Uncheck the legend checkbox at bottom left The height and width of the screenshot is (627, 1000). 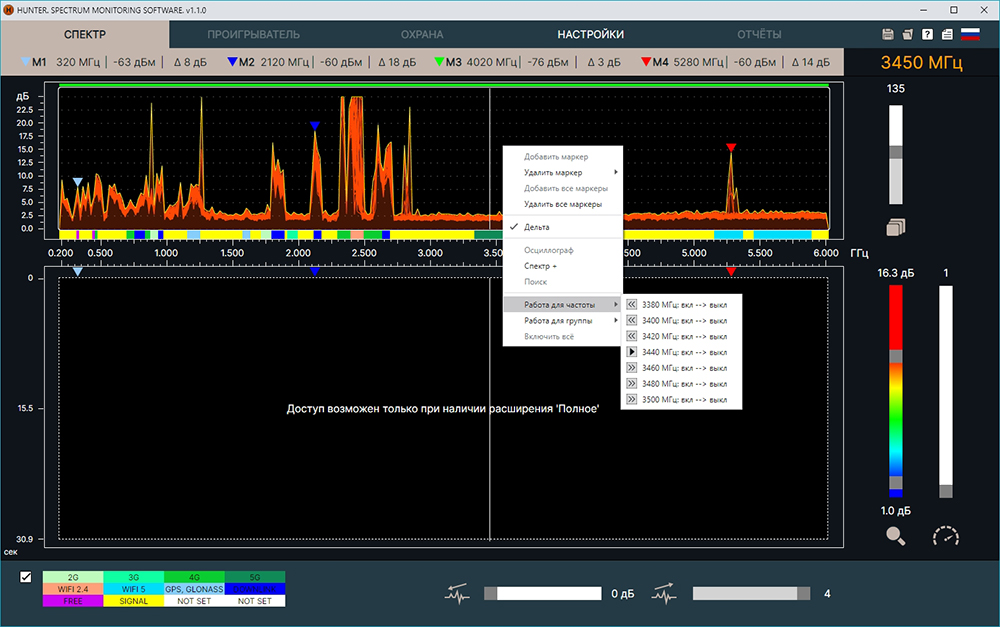pyautogui.click(x=26, y=577)
